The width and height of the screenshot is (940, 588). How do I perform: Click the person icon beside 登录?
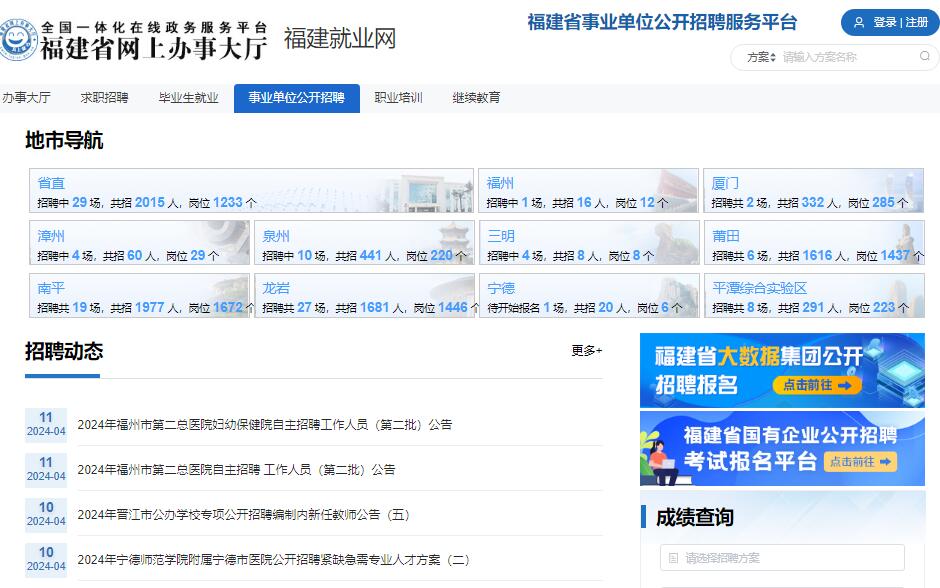point(861,22)
